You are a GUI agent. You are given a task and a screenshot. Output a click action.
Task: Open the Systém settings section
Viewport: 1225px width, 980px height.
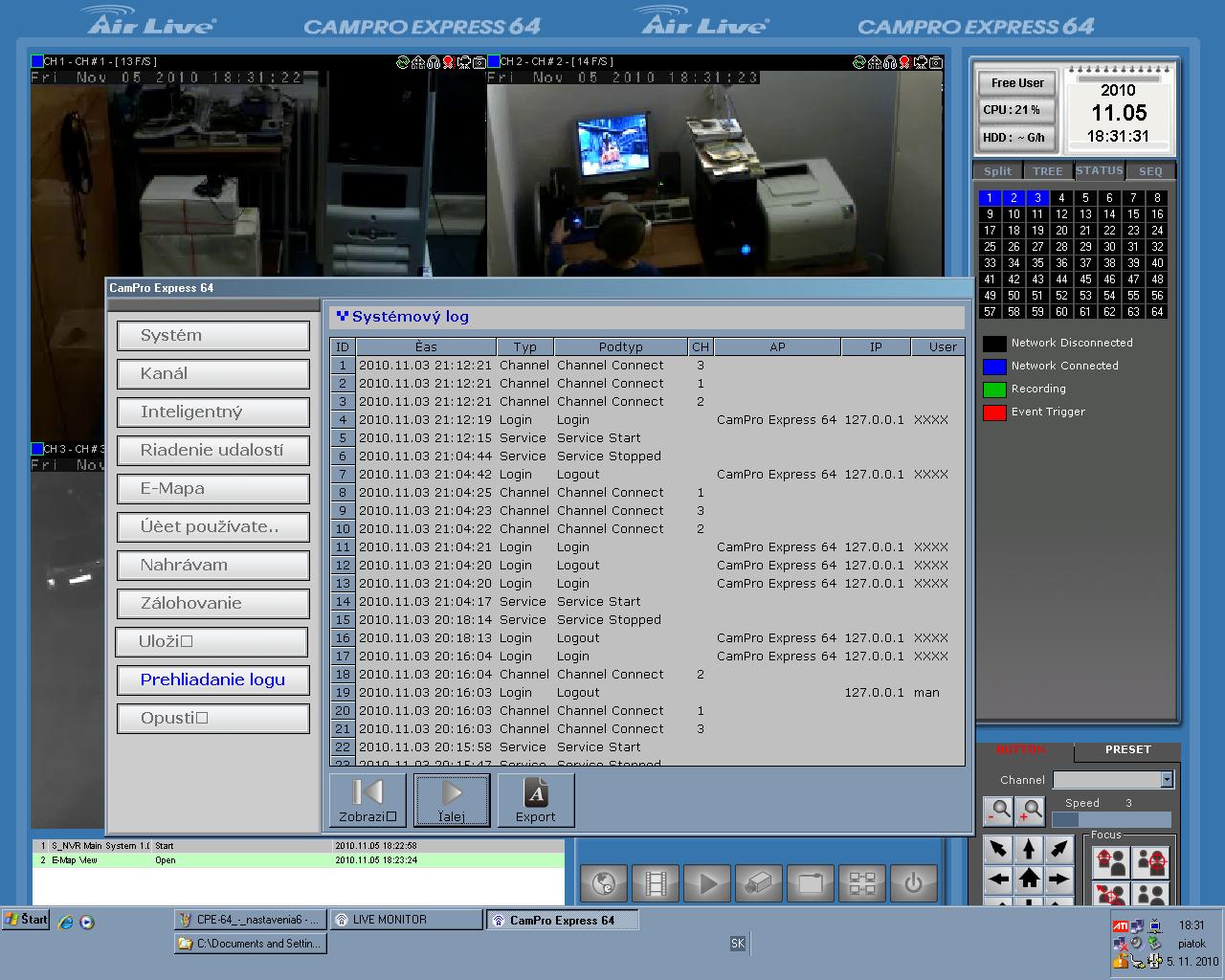pyautogui.click(x=212, y=336)
